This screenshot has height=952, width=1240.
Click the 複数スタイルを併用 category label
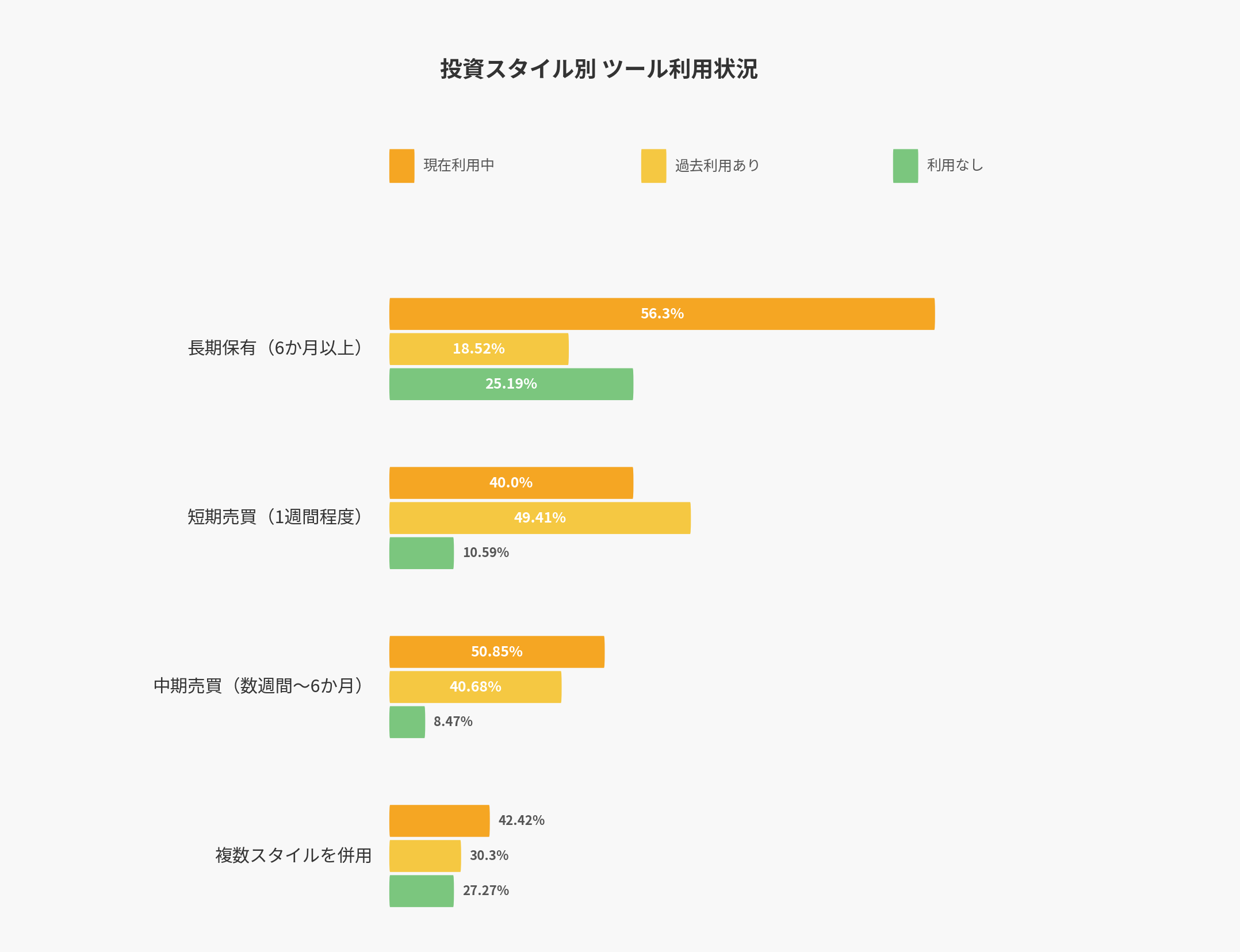pos(293,855)
